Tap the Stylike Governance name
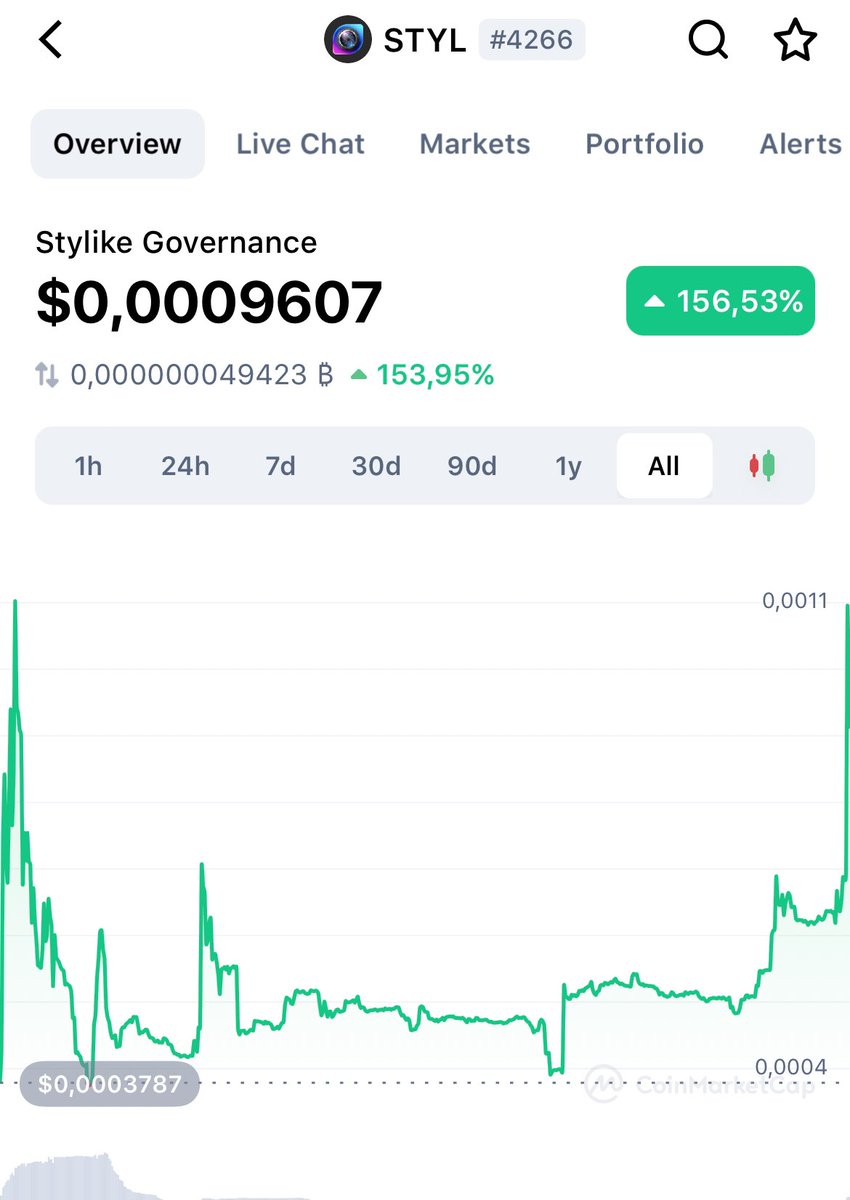This screenshot has width=850, height=1200. (x=176, y=242)
